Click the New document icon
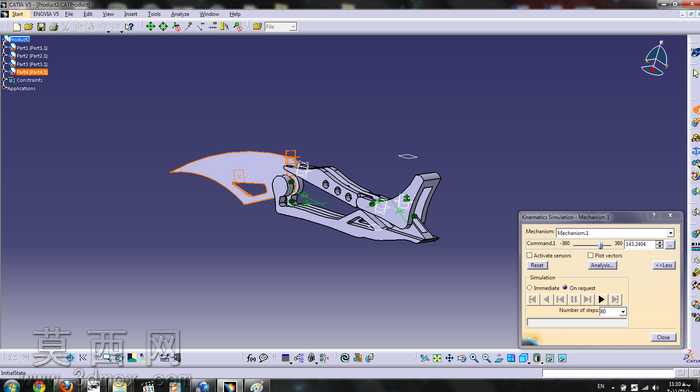Screen dimensions: 700x392 17,27
